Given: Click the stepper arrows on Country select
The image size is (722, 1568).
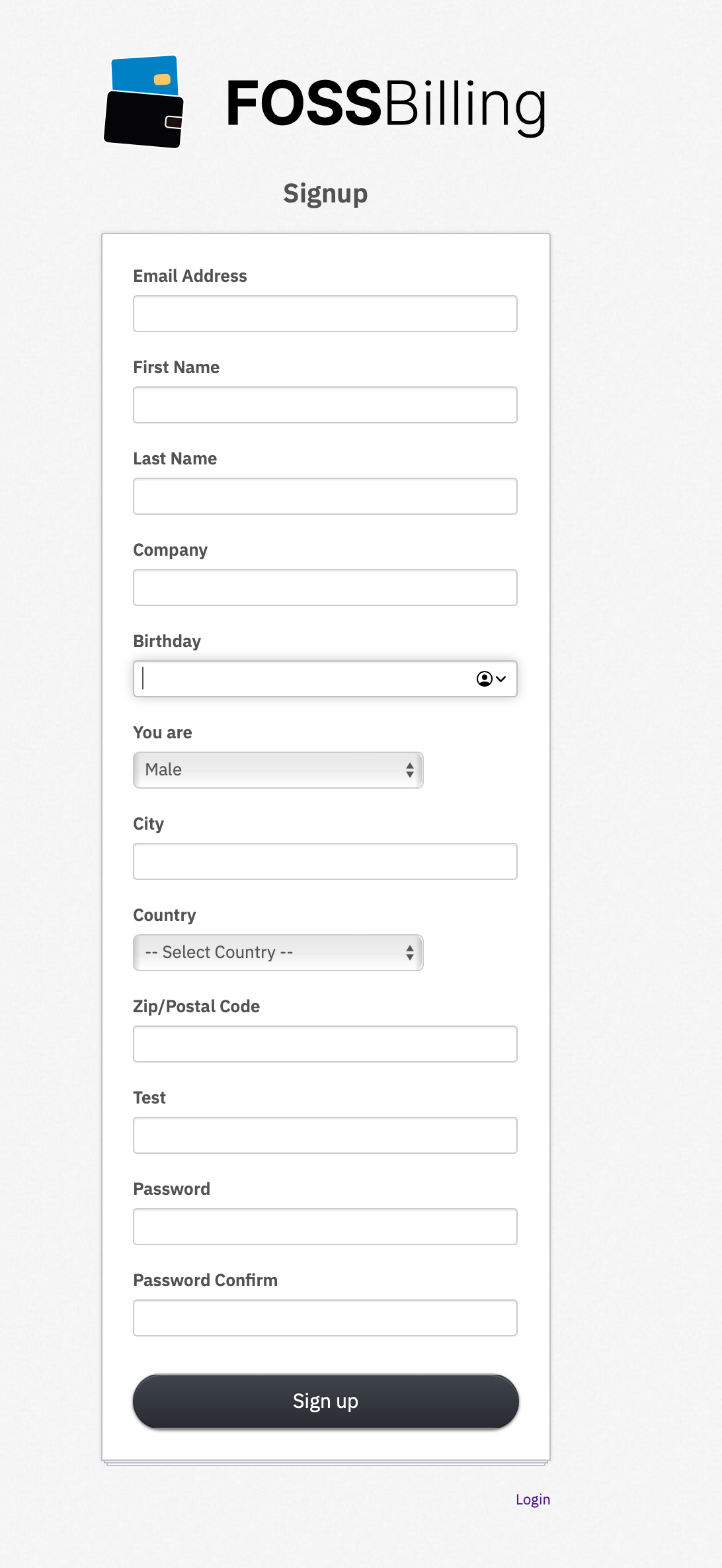Looking at the screenshot, I should (411, 952).
